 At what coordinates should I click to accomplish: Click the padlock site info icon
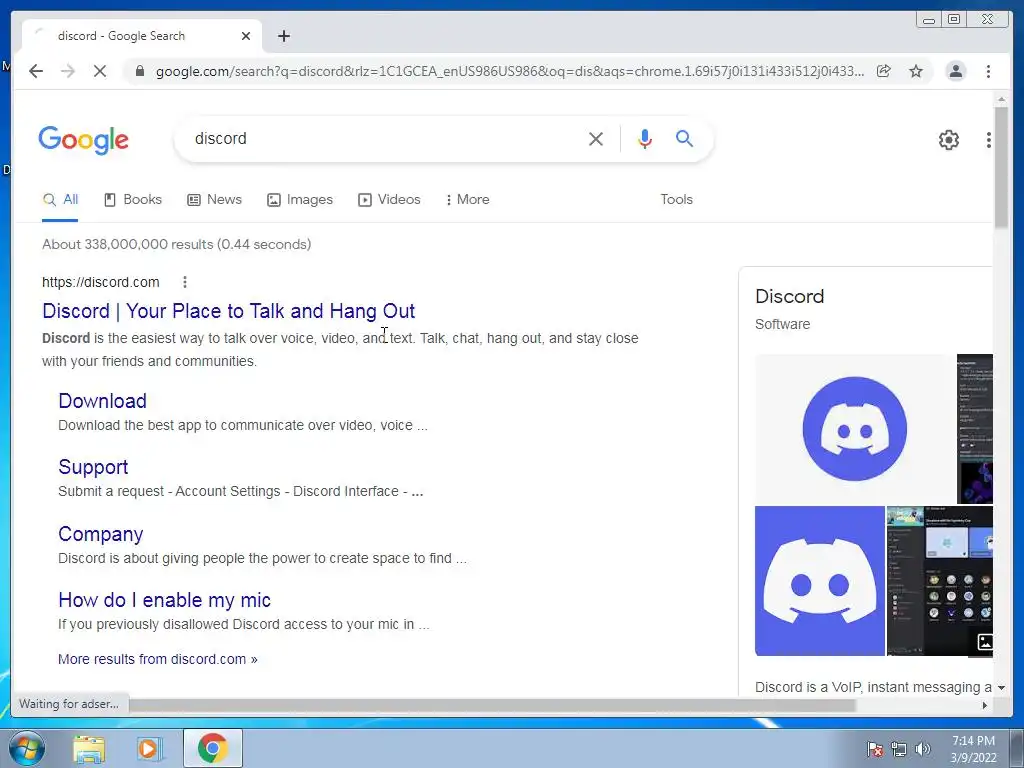tap(140, 71)
